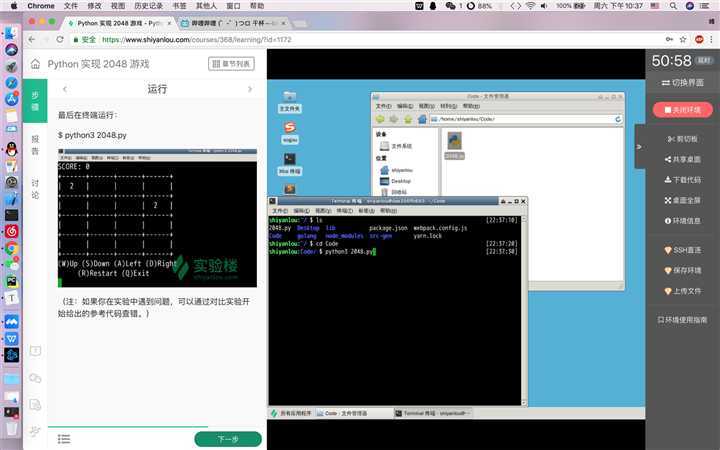Open the 环境使用指南 environment guide link
720x450 pixels.
coord(682,320)
